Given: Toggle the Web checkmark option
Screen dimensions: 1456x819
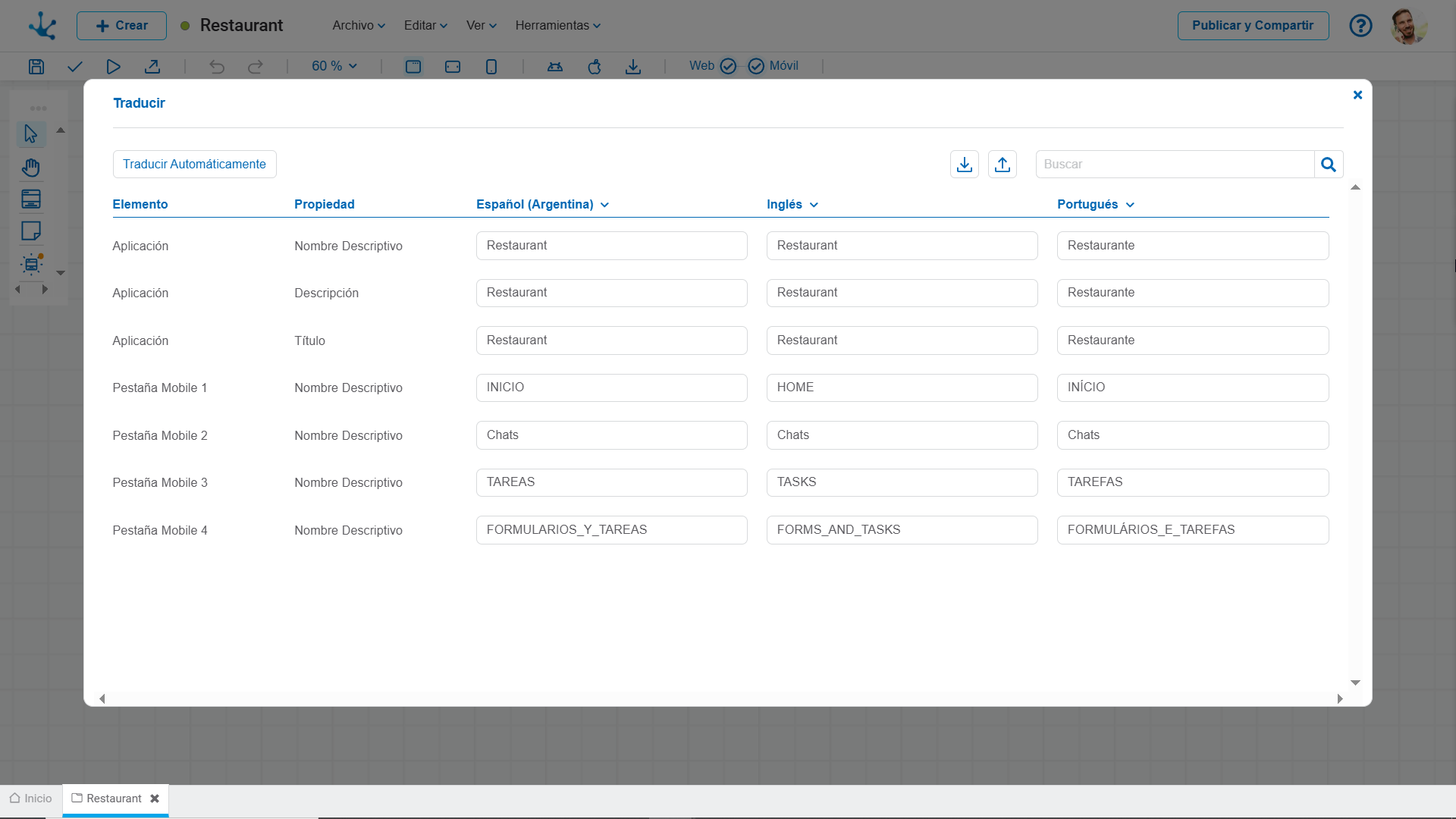Looking at the screenshot, I should pyautogui.click(x=727, y=67).
